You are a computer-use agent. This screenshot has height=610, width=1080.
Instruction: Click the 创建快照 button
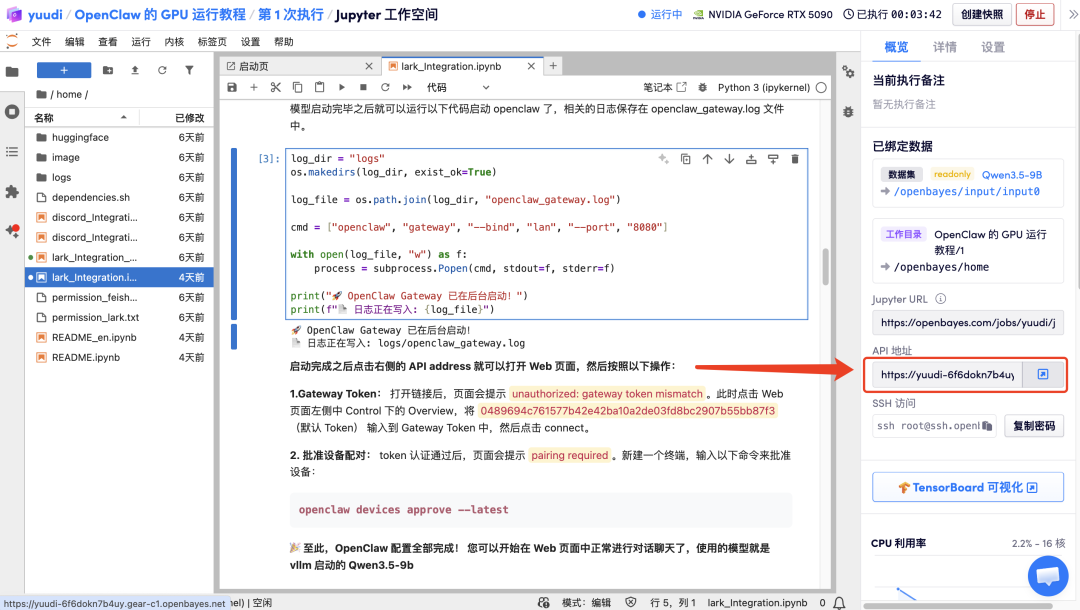coord(982,14)
